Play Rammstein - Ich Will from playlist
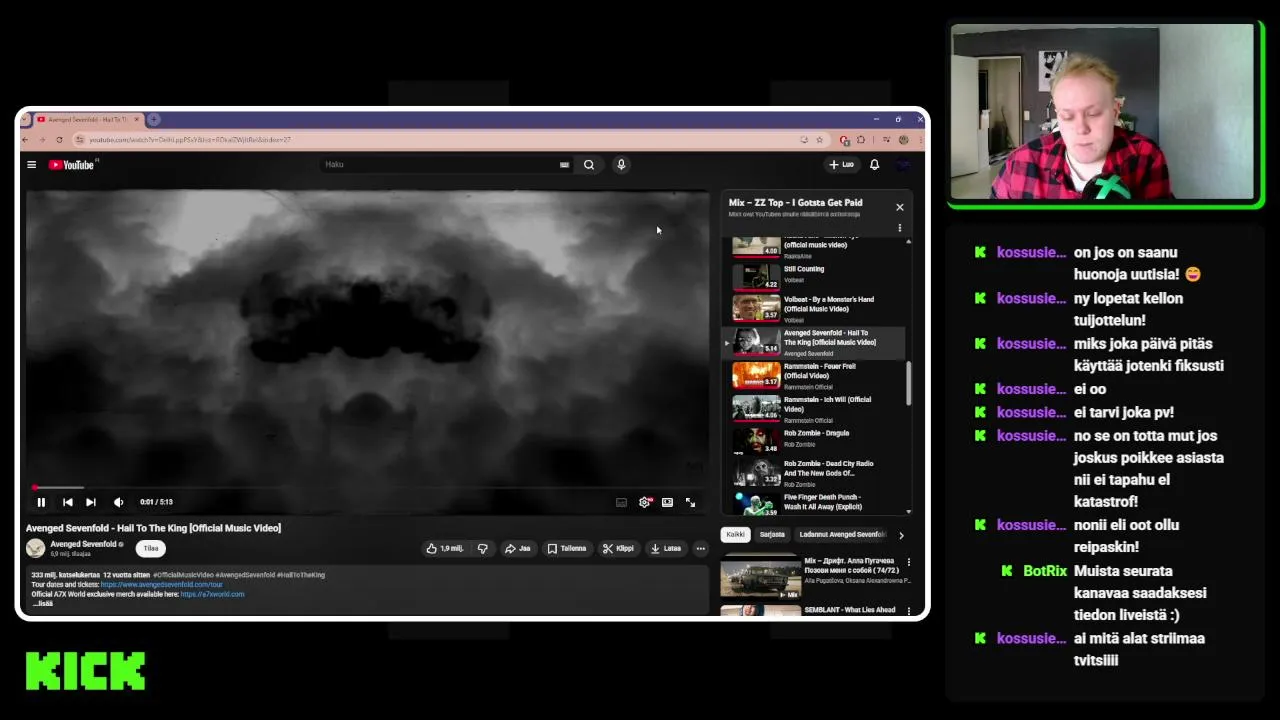Screen dimensions: 1280x720 (815, 408)
